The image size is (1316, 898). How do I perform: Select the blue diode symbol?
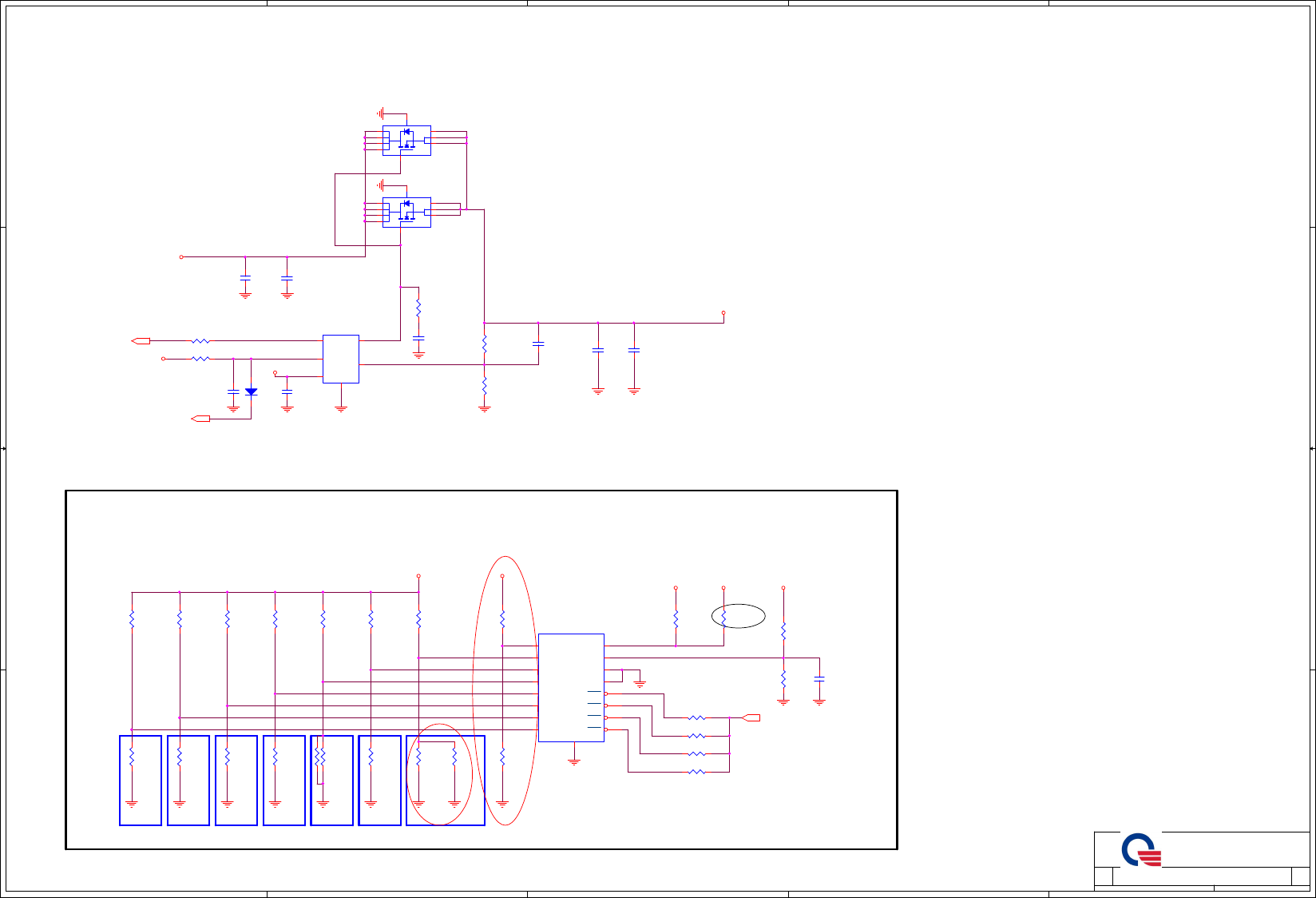(x=251, y=391)
